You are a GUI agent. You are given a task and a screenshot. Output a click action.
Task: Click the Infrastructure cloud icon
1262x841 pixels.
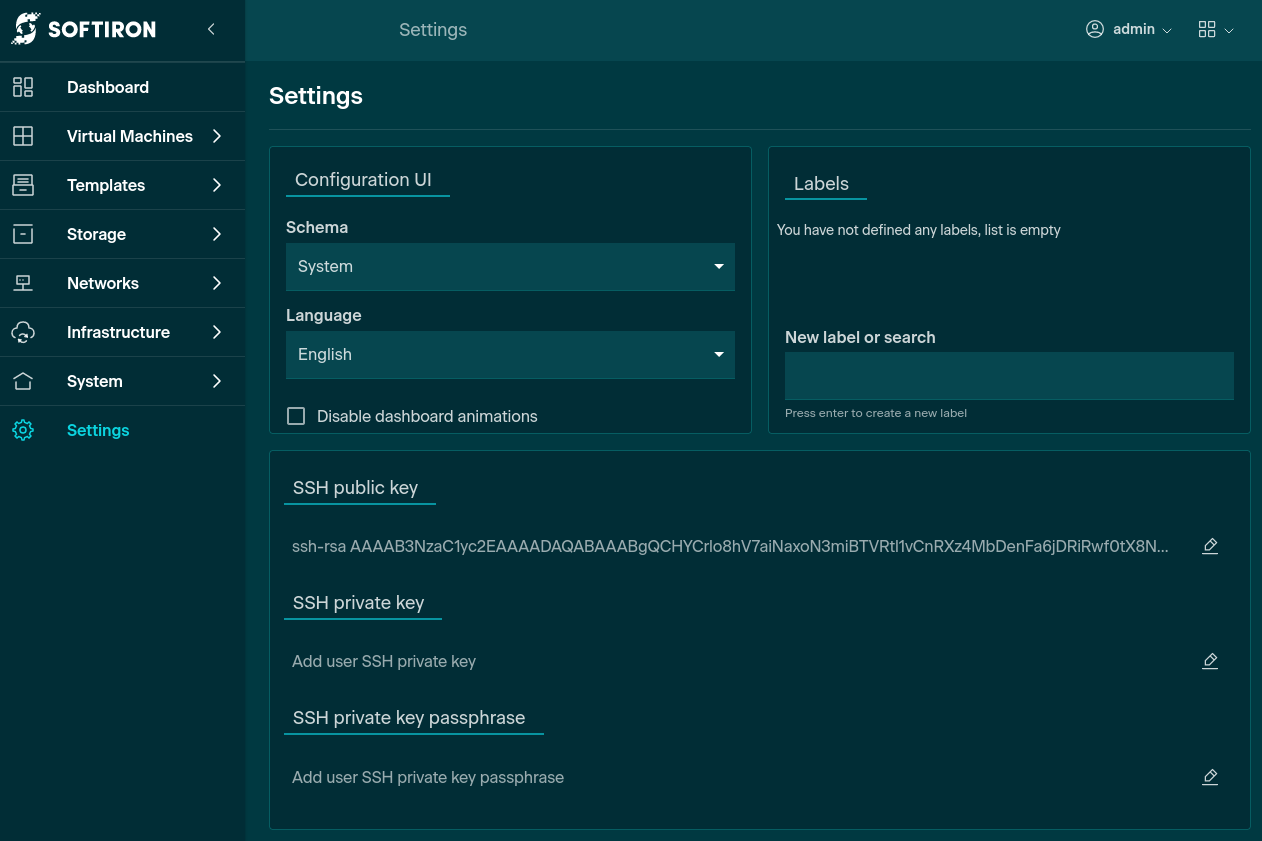(x=23, y=332)
